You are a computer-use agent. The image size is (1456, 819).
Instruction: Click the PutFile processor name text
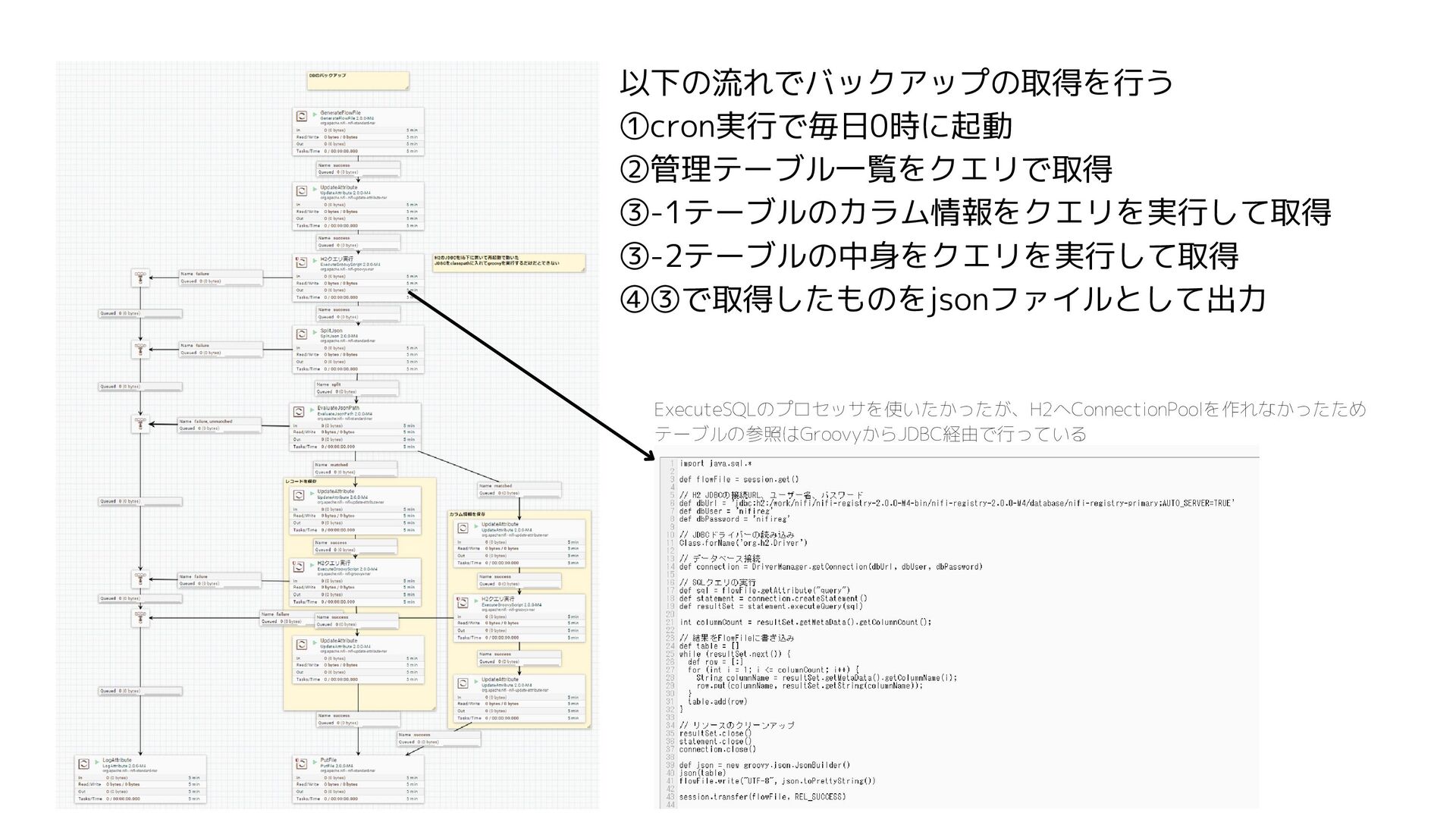(x=328, y=760)
